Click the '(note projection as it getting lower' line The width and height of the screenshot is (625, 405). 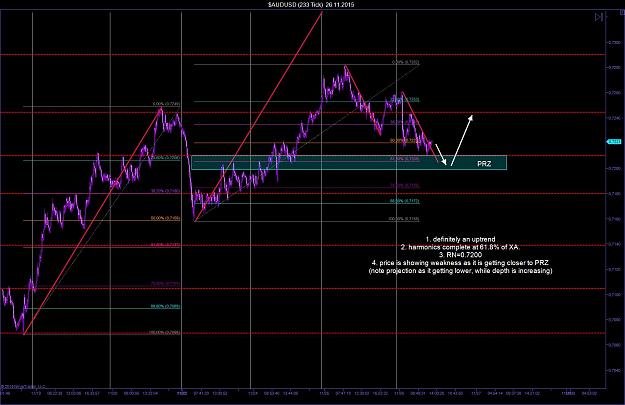(x=460, y=271)
